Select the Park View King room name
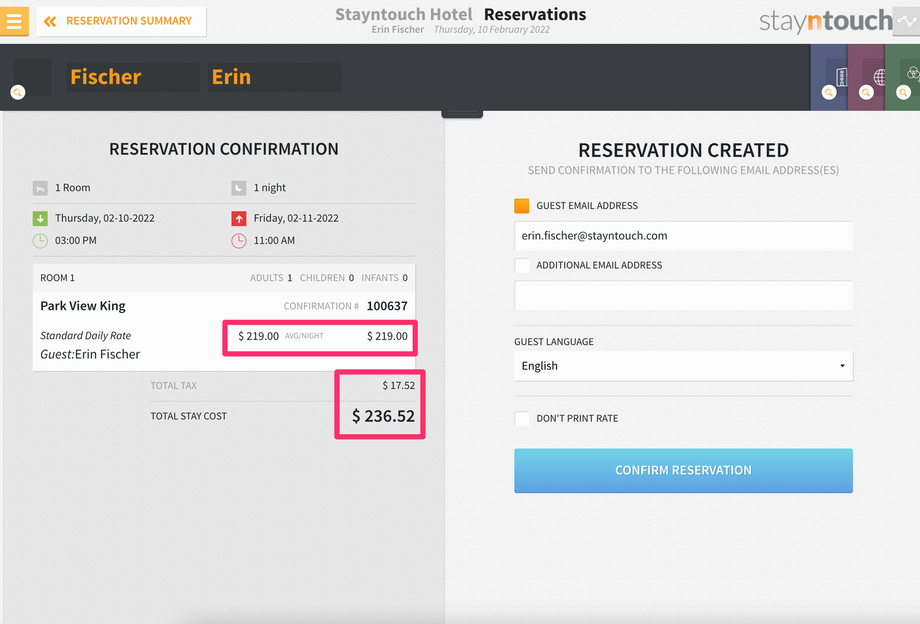The width and height of the screenshot is (920, 624). pos(83,306)
